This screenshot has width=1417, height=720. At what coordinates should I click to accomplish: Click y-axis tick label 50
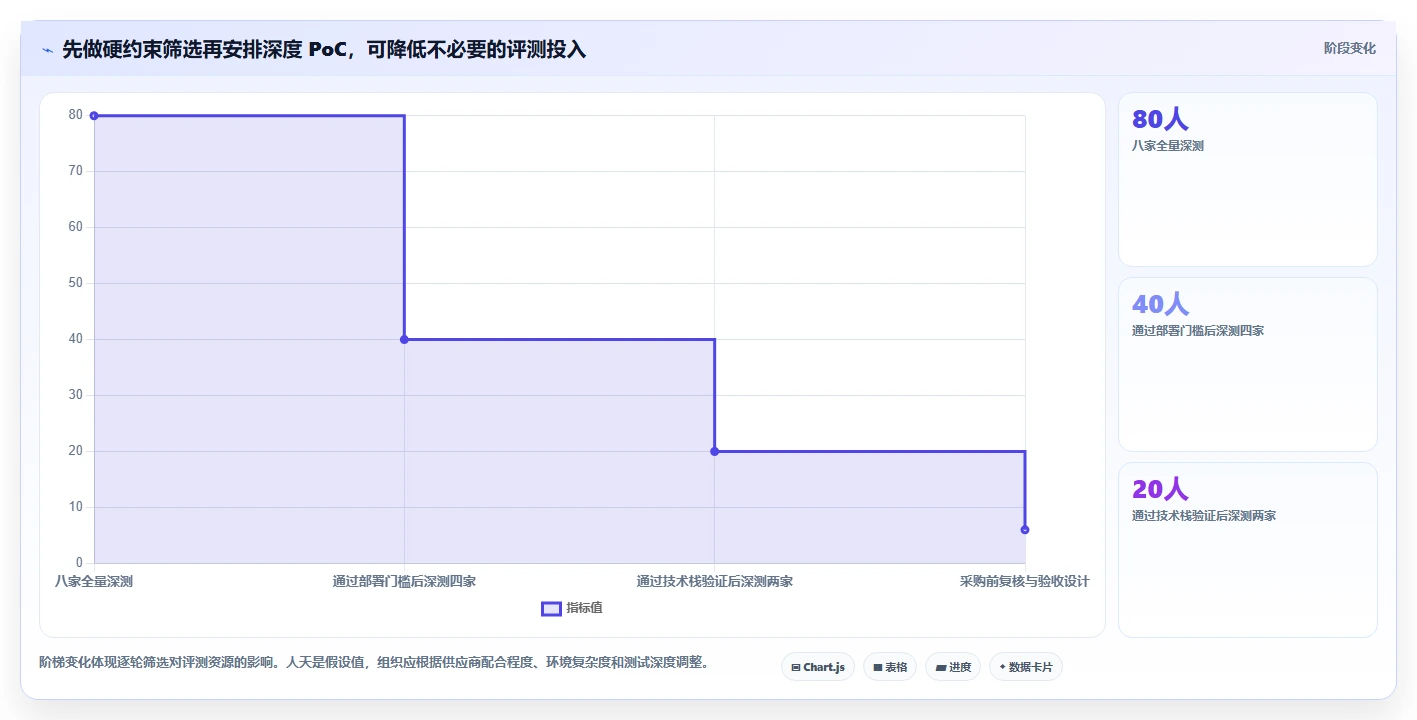(76, 283)
